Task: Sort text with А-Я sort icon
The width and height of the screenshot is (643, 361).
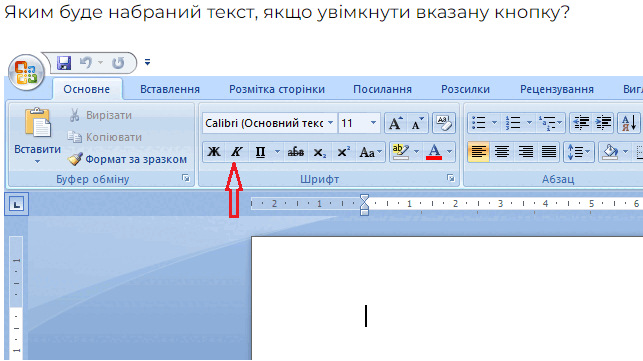Action: point(629,123)
